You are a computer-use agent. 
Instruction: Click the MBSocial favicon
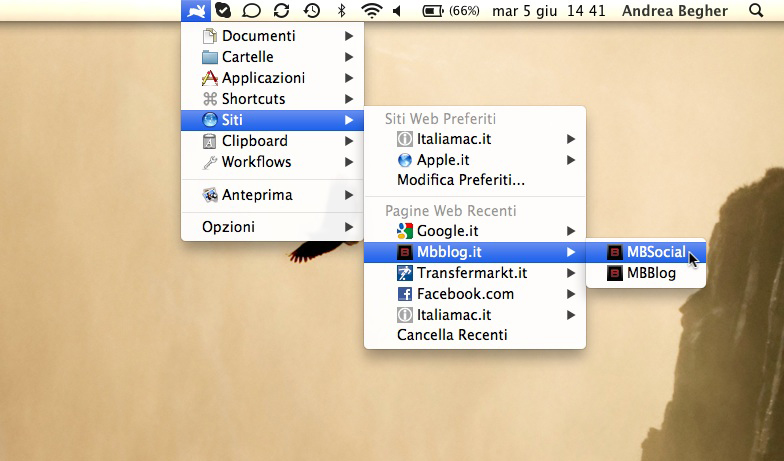click(614, 252)
